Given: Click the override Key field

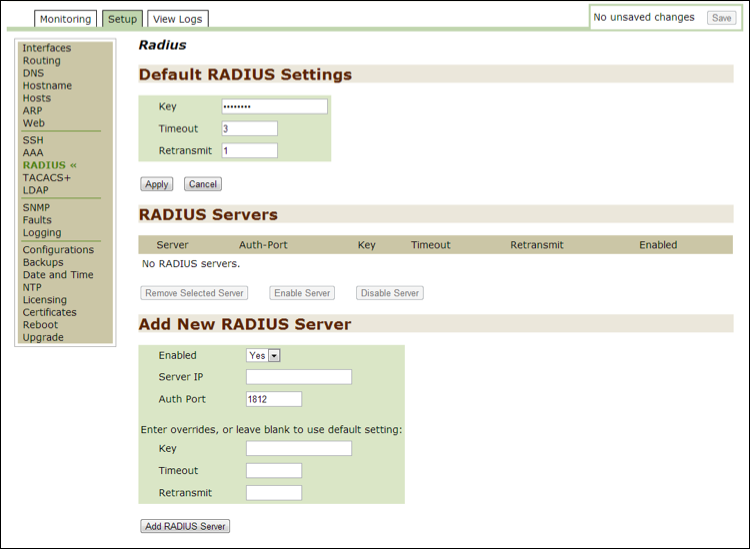Looking at the screenshot, I should [298, 449].
